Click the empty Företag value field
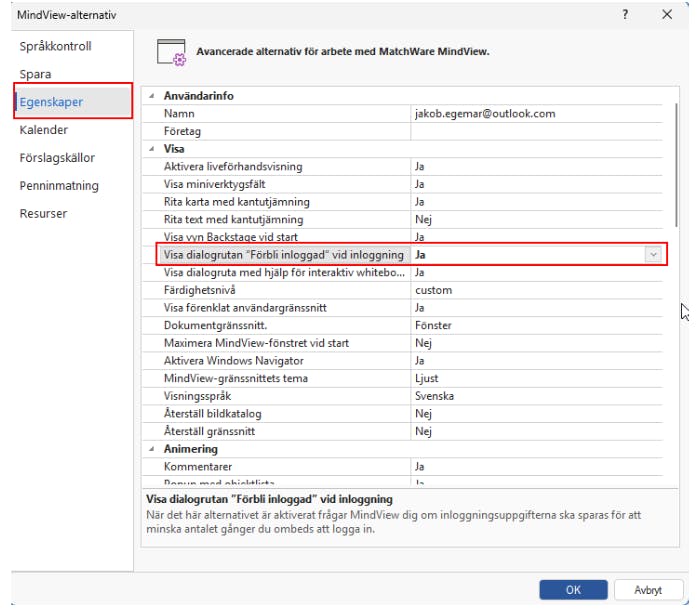The image size is (697, 611). pyautogui.click(x=538, y=131)
